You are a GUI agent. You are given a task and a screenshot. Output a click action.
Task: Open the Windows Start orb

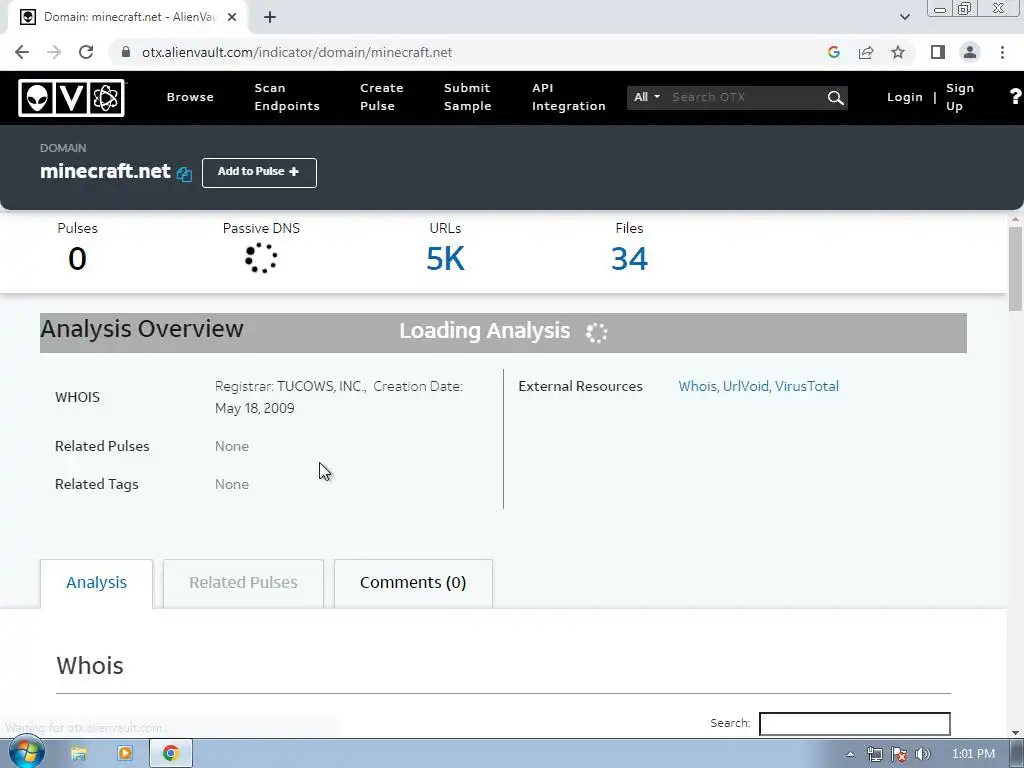point(26,753)
